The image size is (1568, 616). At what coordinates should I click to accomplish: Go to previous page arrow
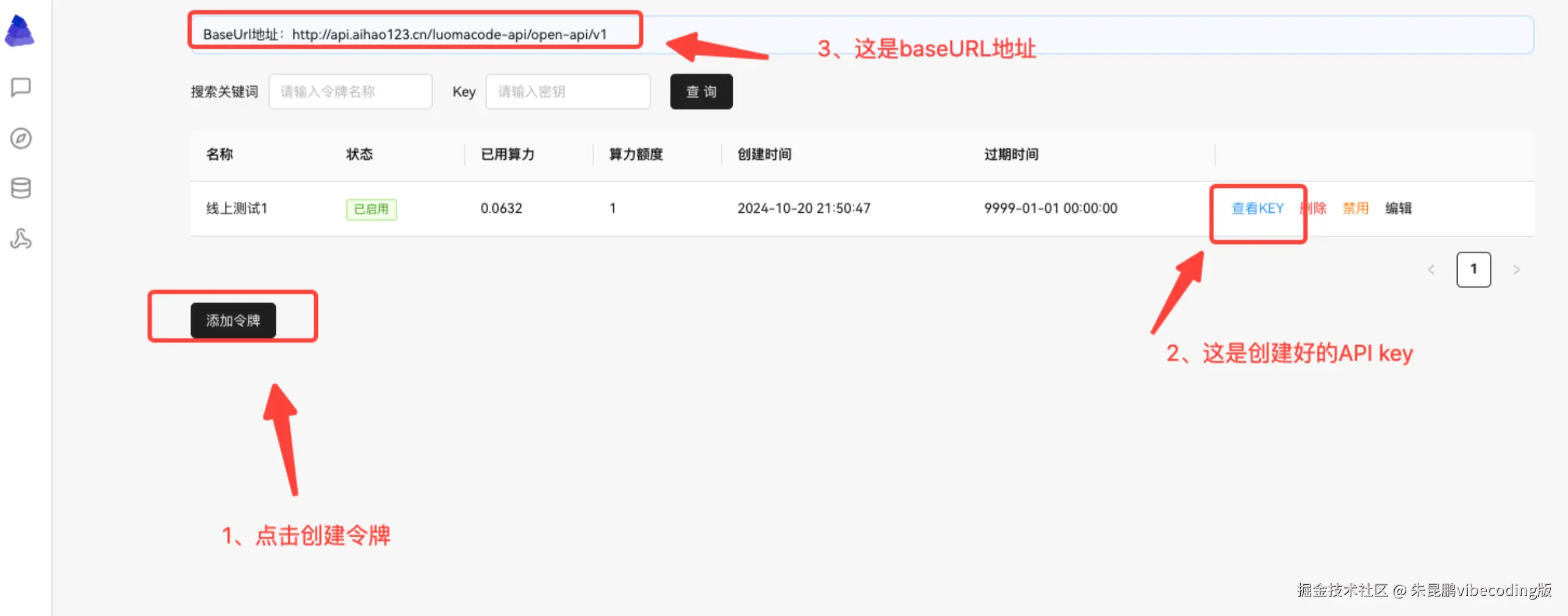click(1431, 270)
